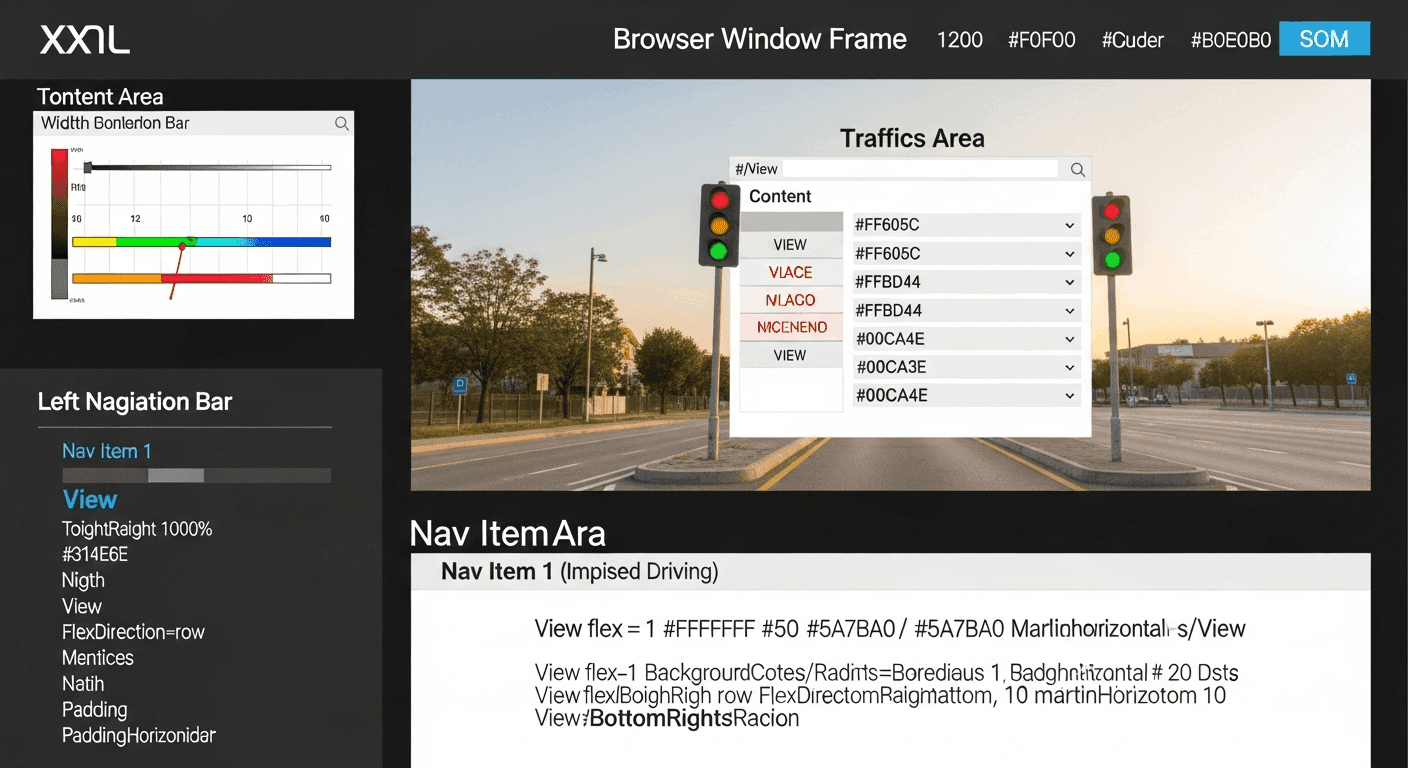Image resolution: width=1408 pixels, height=768 pixels.
Task: Click the VIEW button below NICENEND
Action: pyautogui.click(x=790, y=355)
